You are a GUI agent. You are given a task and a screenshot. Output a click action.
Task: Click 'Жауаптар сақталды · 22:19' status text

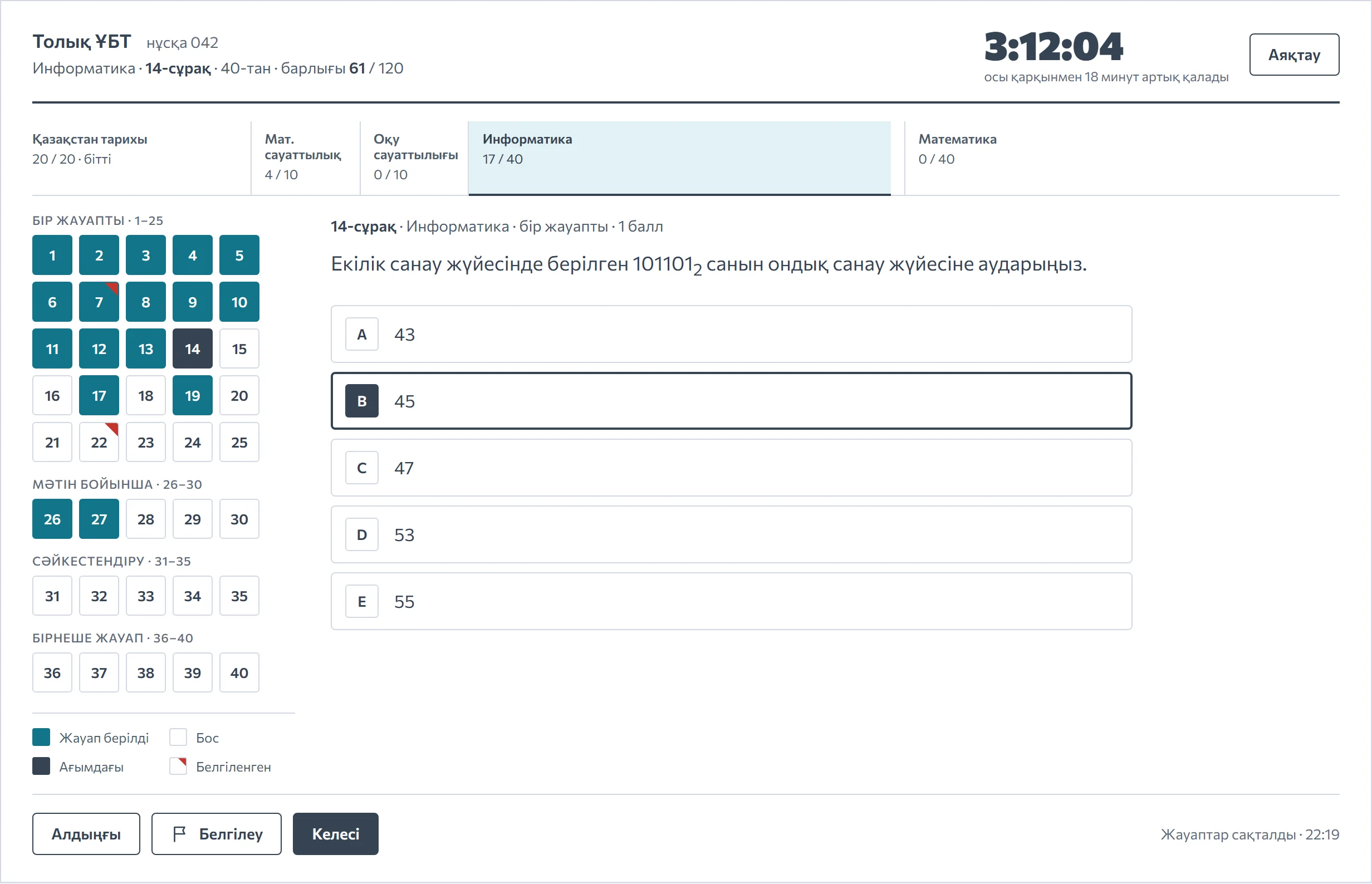point(1249,834)
